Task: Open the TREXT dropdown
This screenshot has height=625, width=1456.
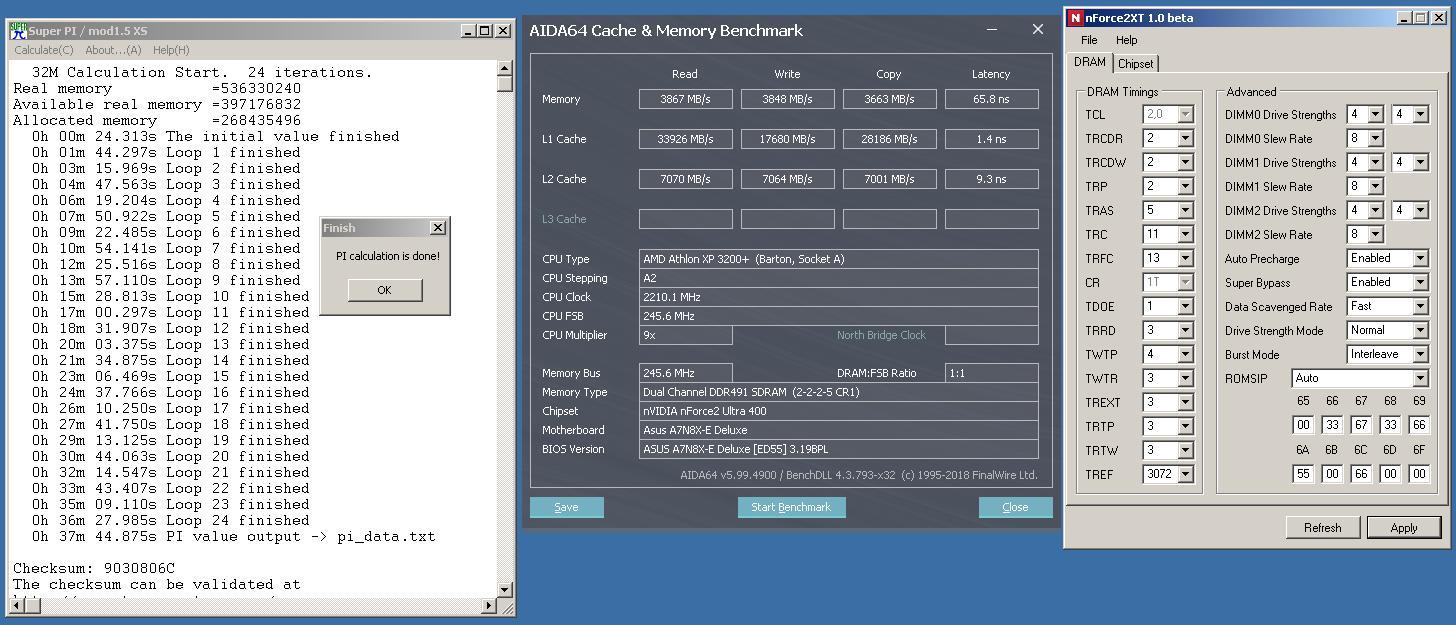Action: pos(1185,403)
